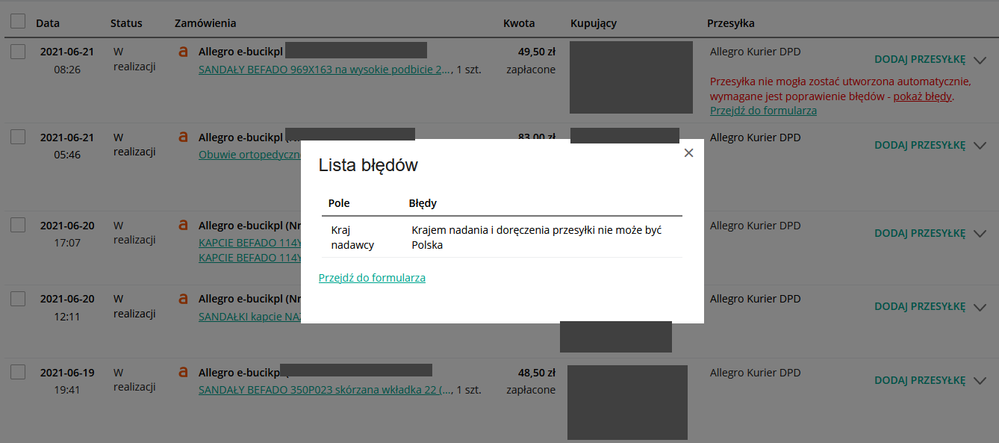Click Błędy header in error dialog
This screenshot has width=999, height=443.
pos(422,203)
